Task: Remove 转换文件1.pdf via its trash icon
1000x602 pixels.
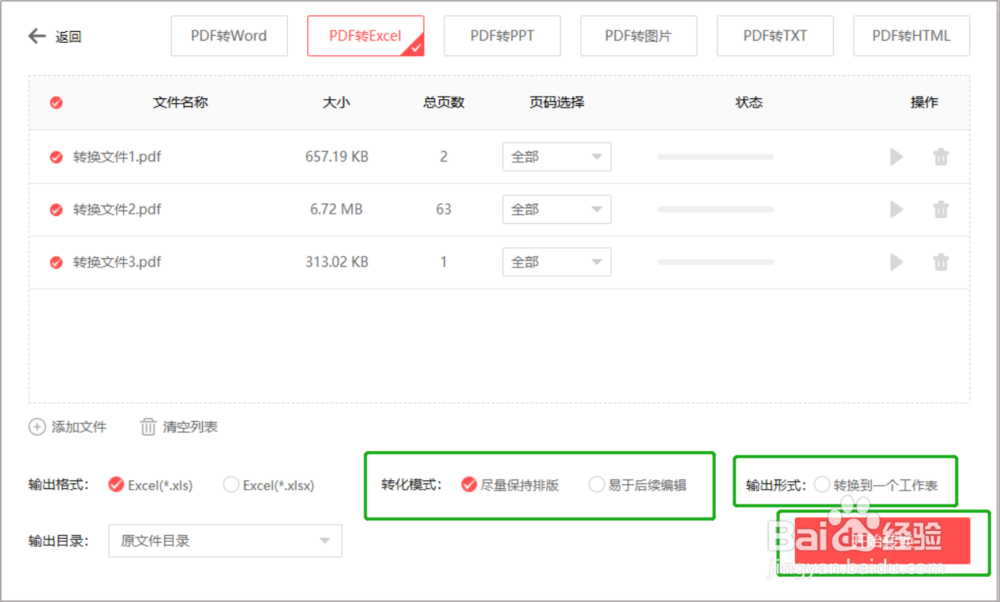Action: [x=941, y=156]
